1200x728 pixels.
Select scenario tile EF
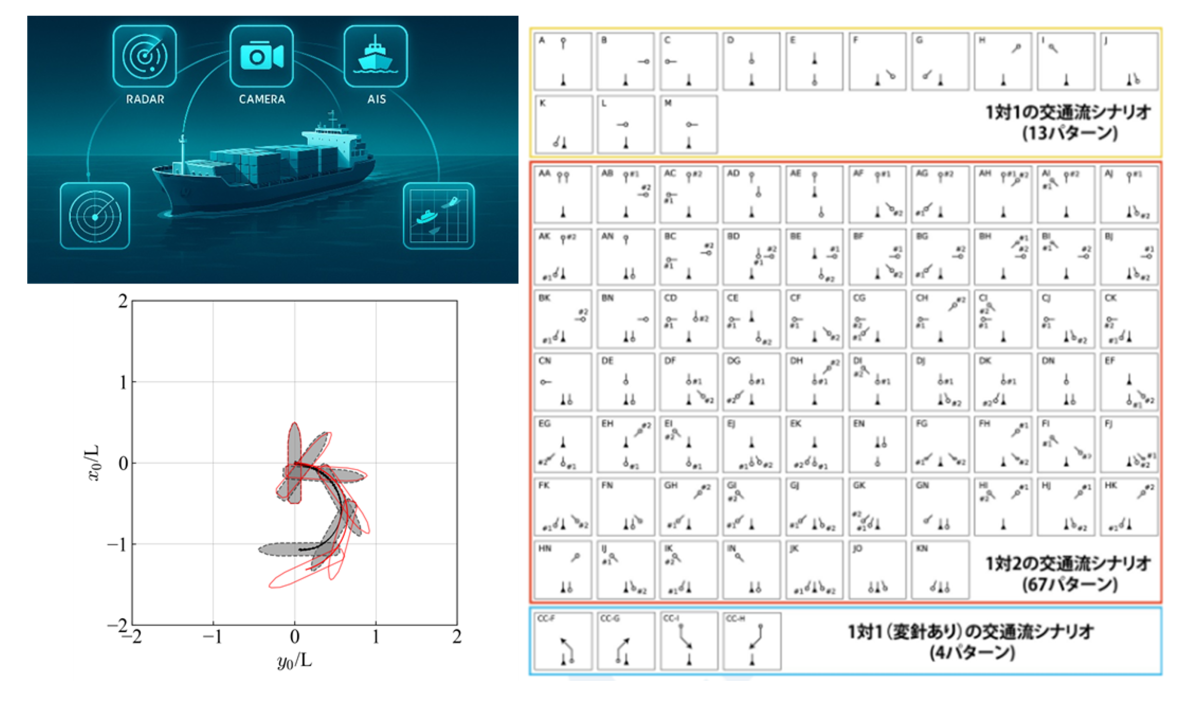1129,381
